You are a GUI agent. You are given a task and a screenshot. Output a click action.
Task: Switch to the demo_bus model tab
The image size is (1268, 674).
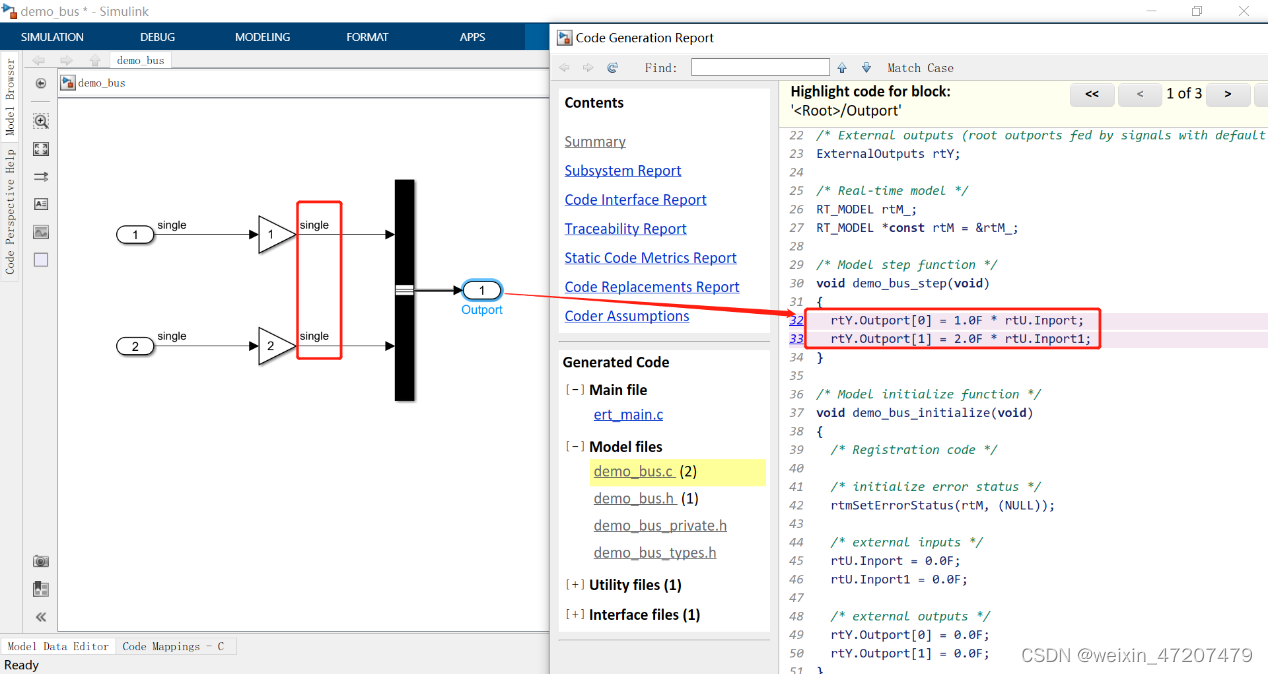tap(140, 60)
